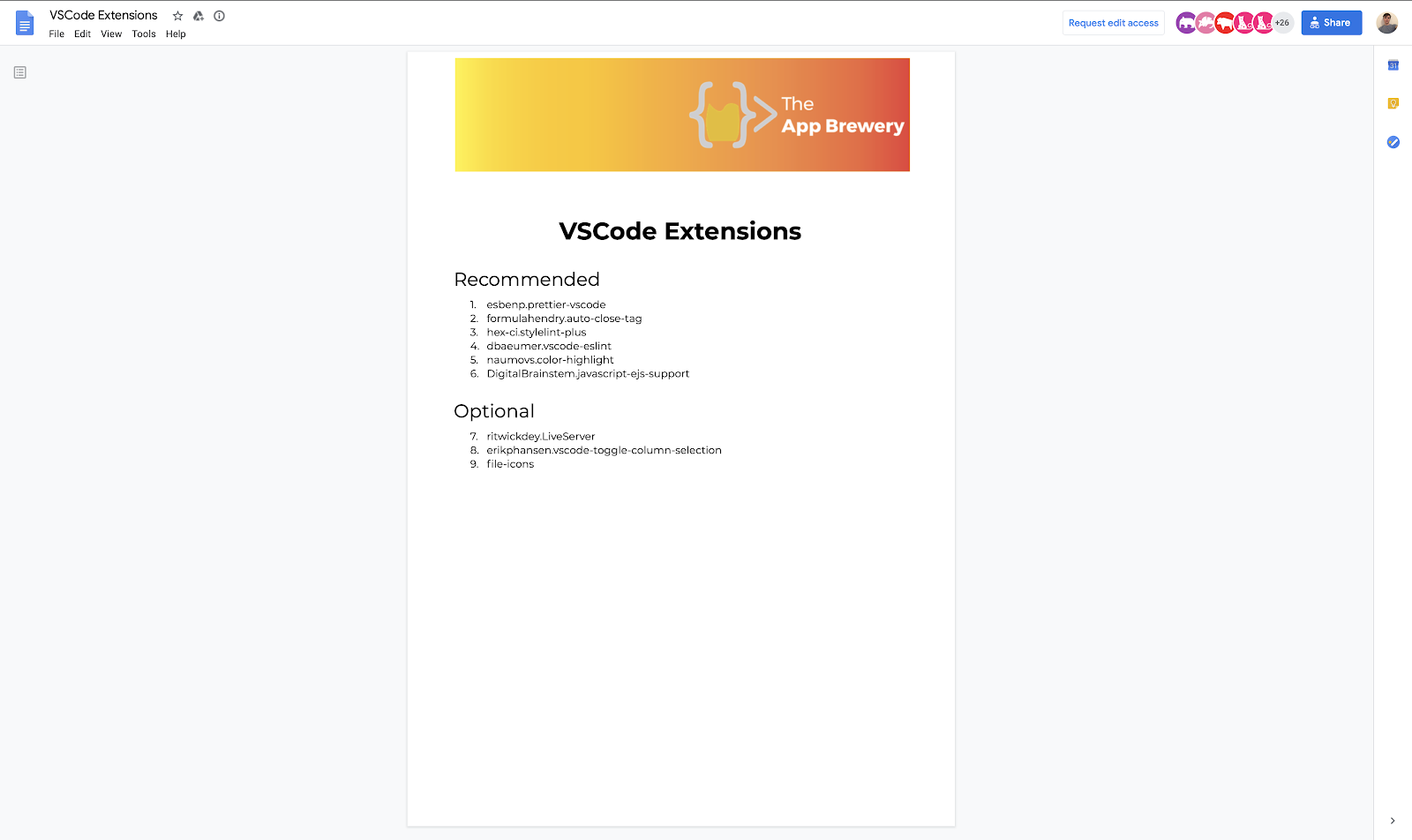Click the add to Drive icon
1412x840 pixels.
tap(199, 16)
